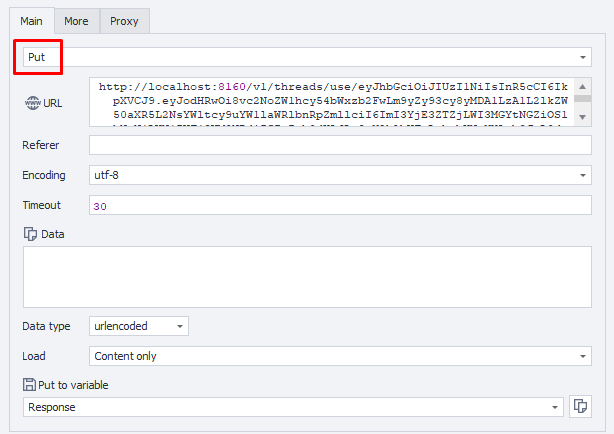Click the Encoding label text

(x=44, y=175)
